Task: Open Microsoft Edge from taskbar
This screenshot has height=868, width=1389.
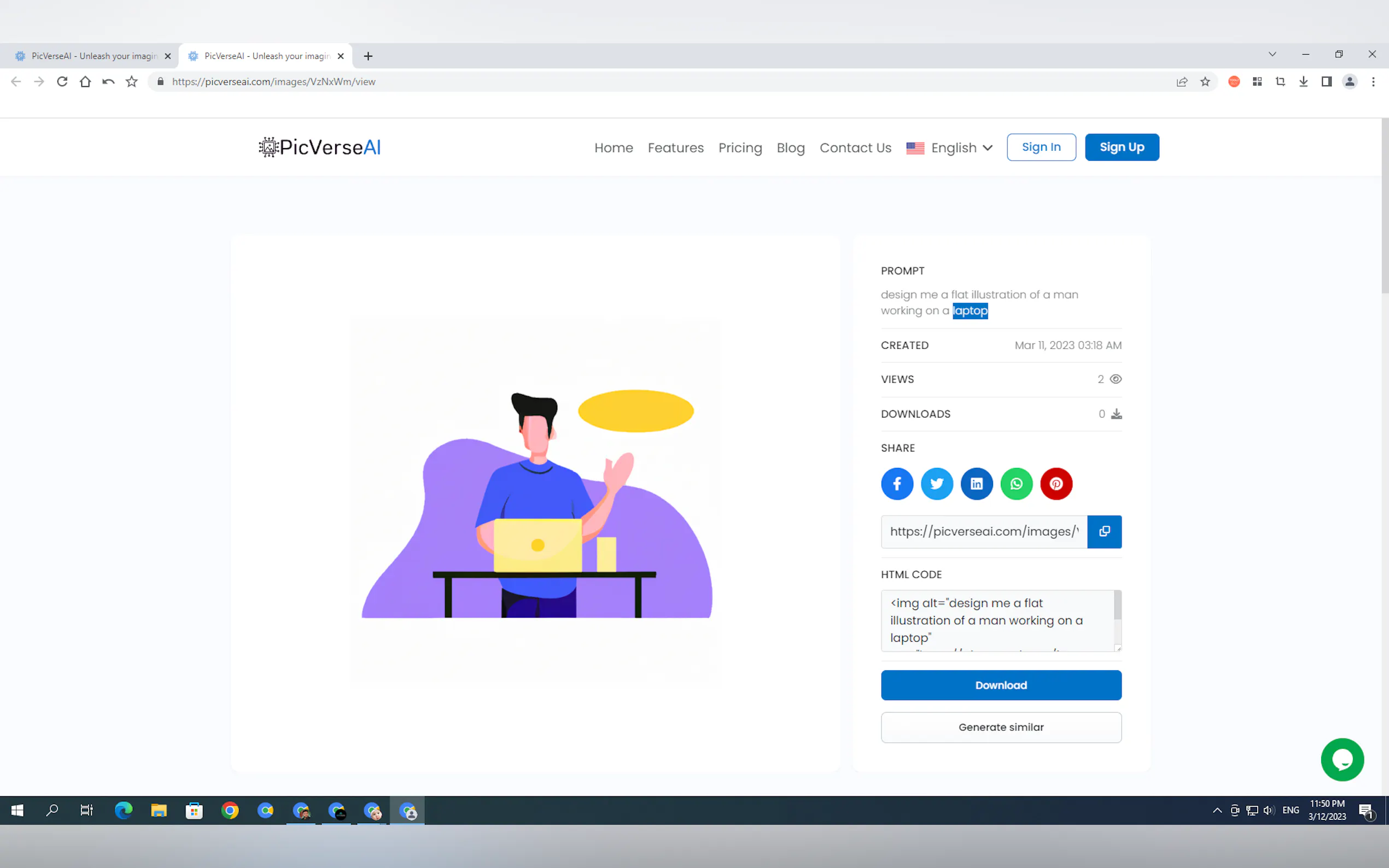Action: [123, 810]
